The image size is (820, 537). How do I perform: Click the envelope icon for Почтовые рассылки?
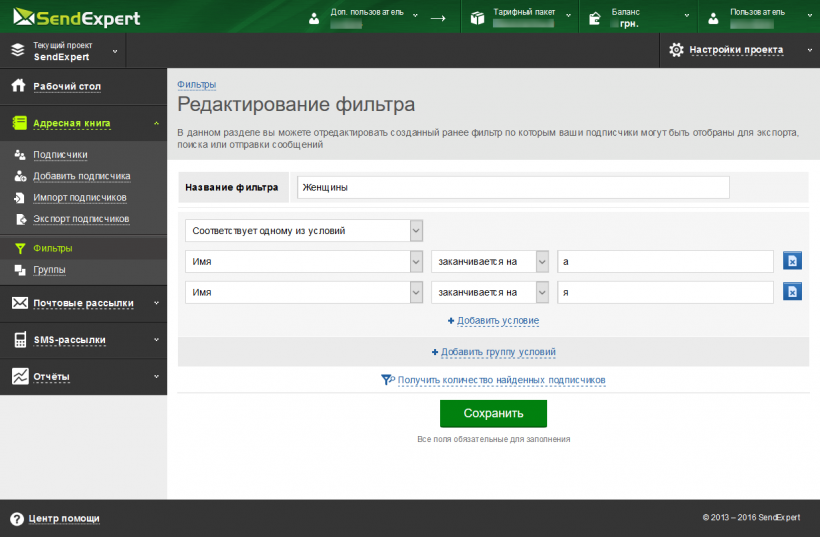pos(20,303)
